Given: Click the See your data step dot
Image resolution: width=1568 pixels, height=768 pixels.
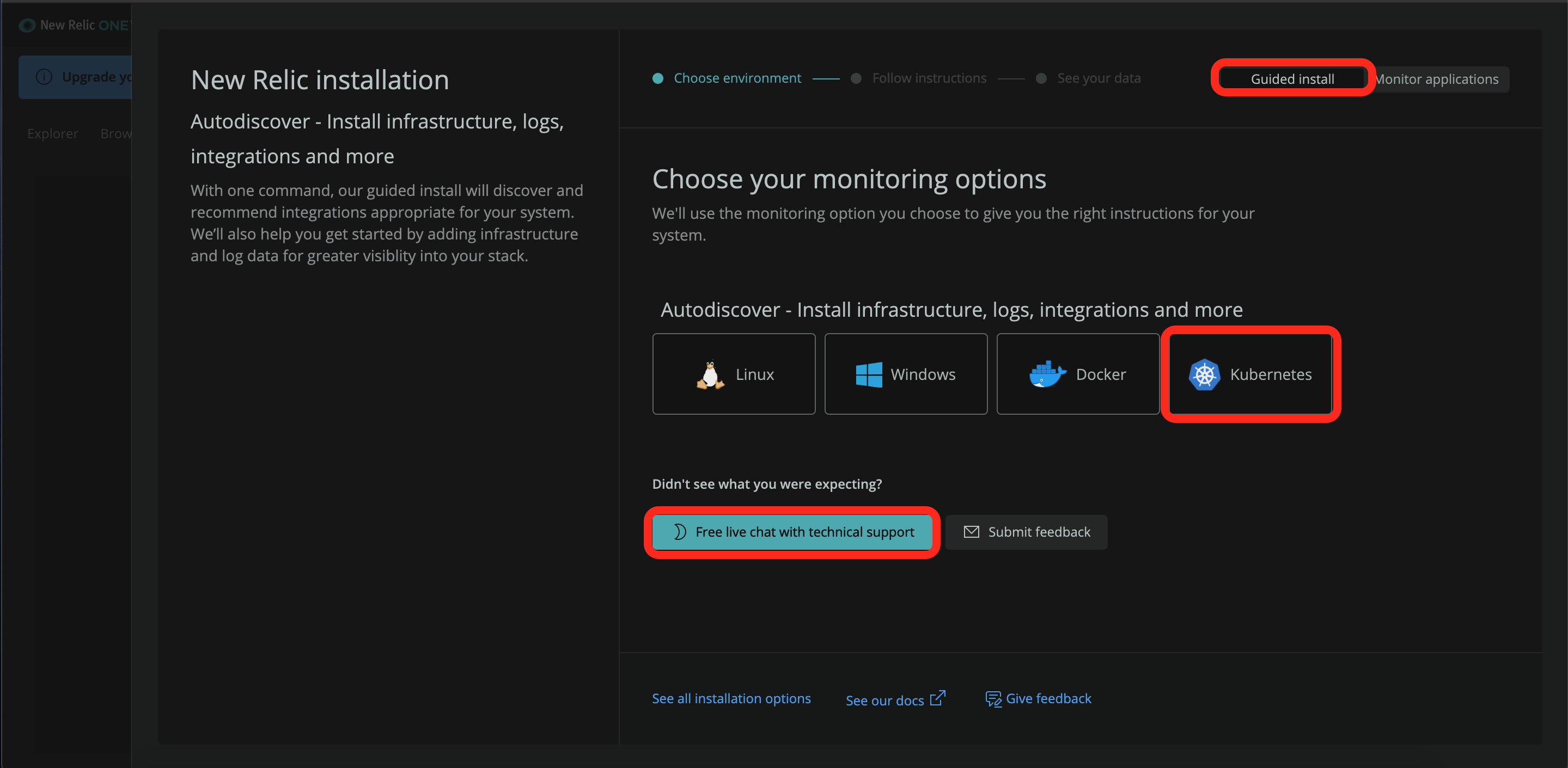Looking at the screenshot, I should coord(1041,78).
